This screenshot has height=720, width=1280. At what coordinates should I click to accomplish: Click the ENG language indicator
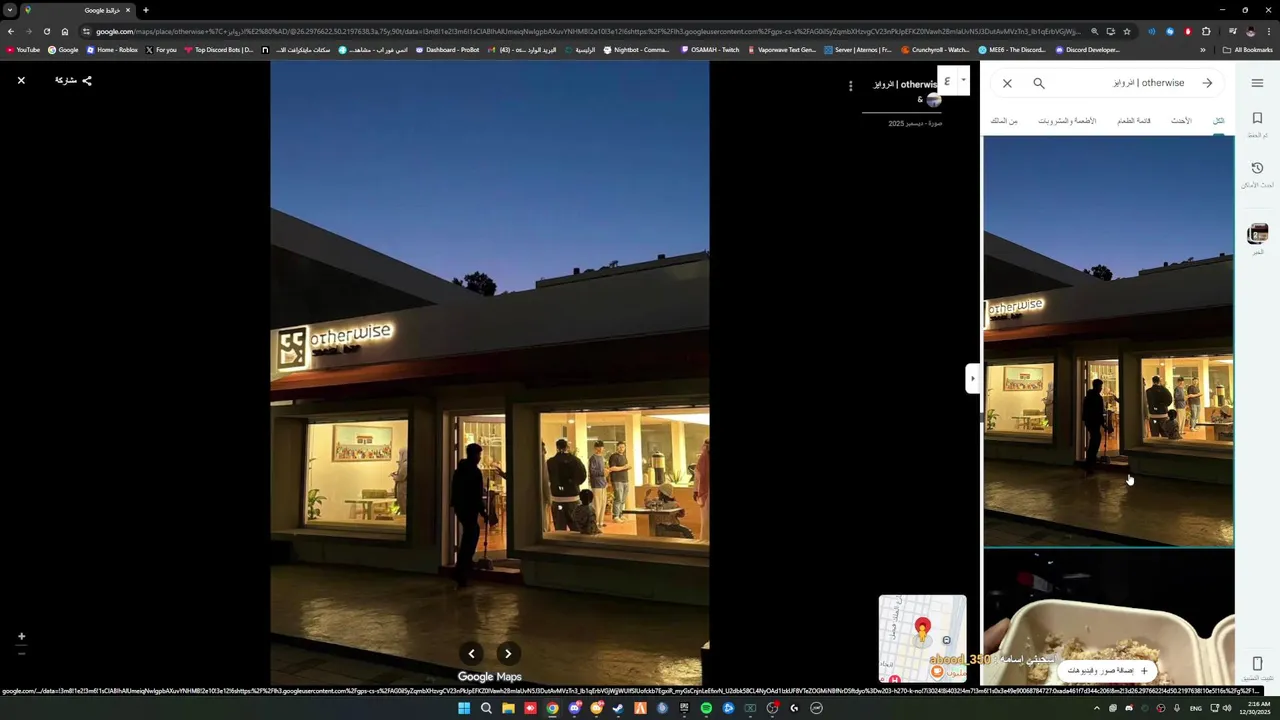(1195, 708)
